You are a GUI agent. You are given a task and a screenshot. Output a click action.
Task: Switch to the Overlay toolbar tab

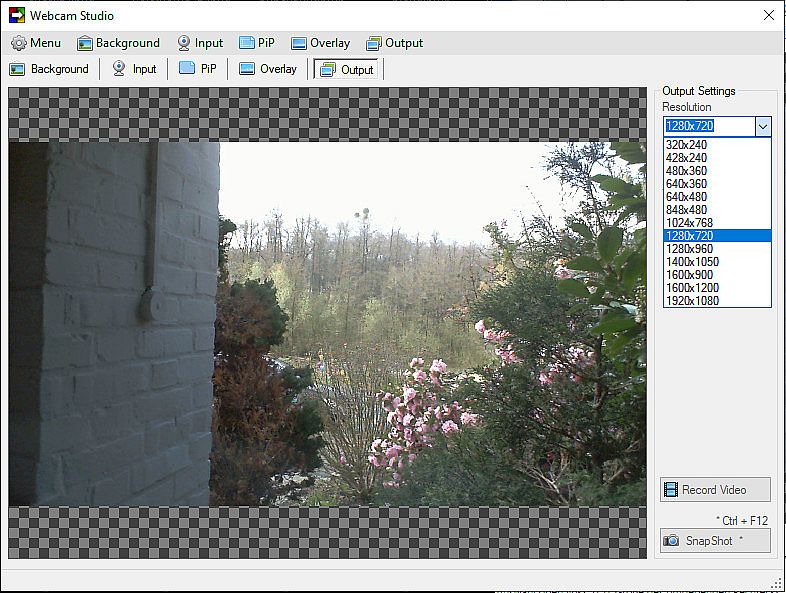coord(268,69)
